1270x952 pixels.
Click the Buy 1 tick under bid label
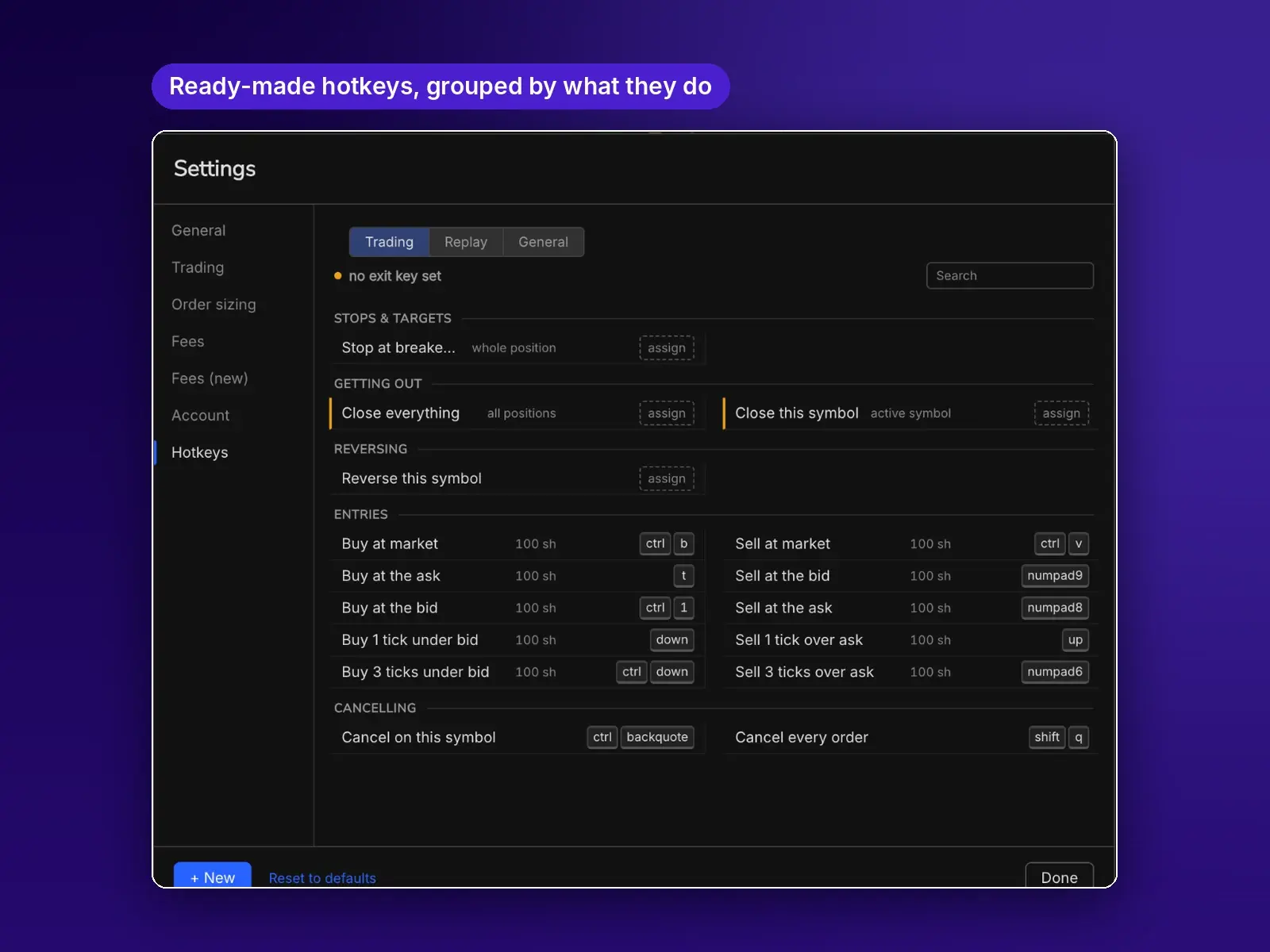click(410, 639)
